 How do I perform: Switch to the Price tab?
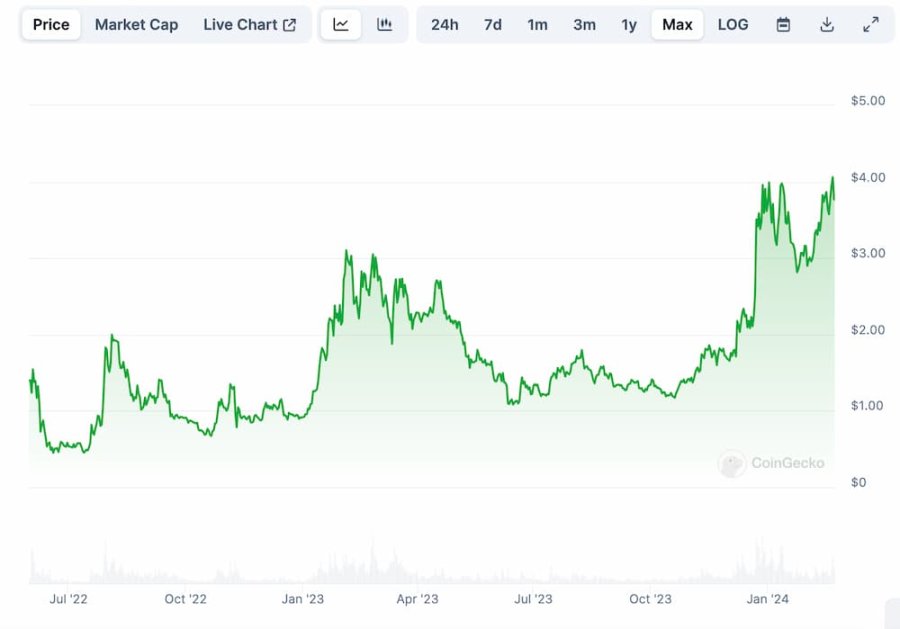tap(51, 25)
